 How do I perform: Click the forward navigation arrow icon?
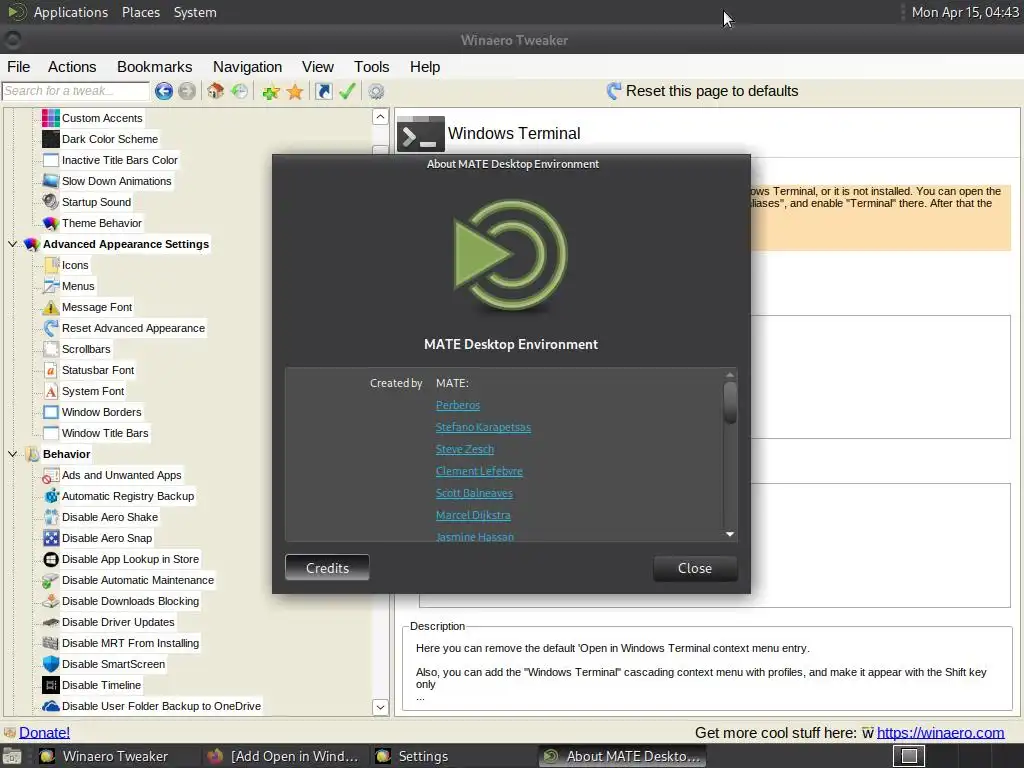point(187,91)
